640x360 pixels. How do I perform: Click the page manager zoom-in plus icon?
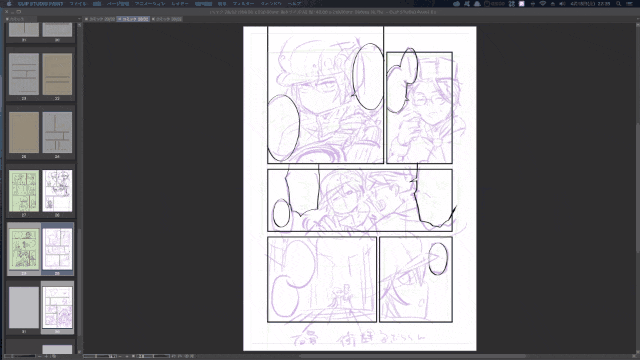(46, 356)
